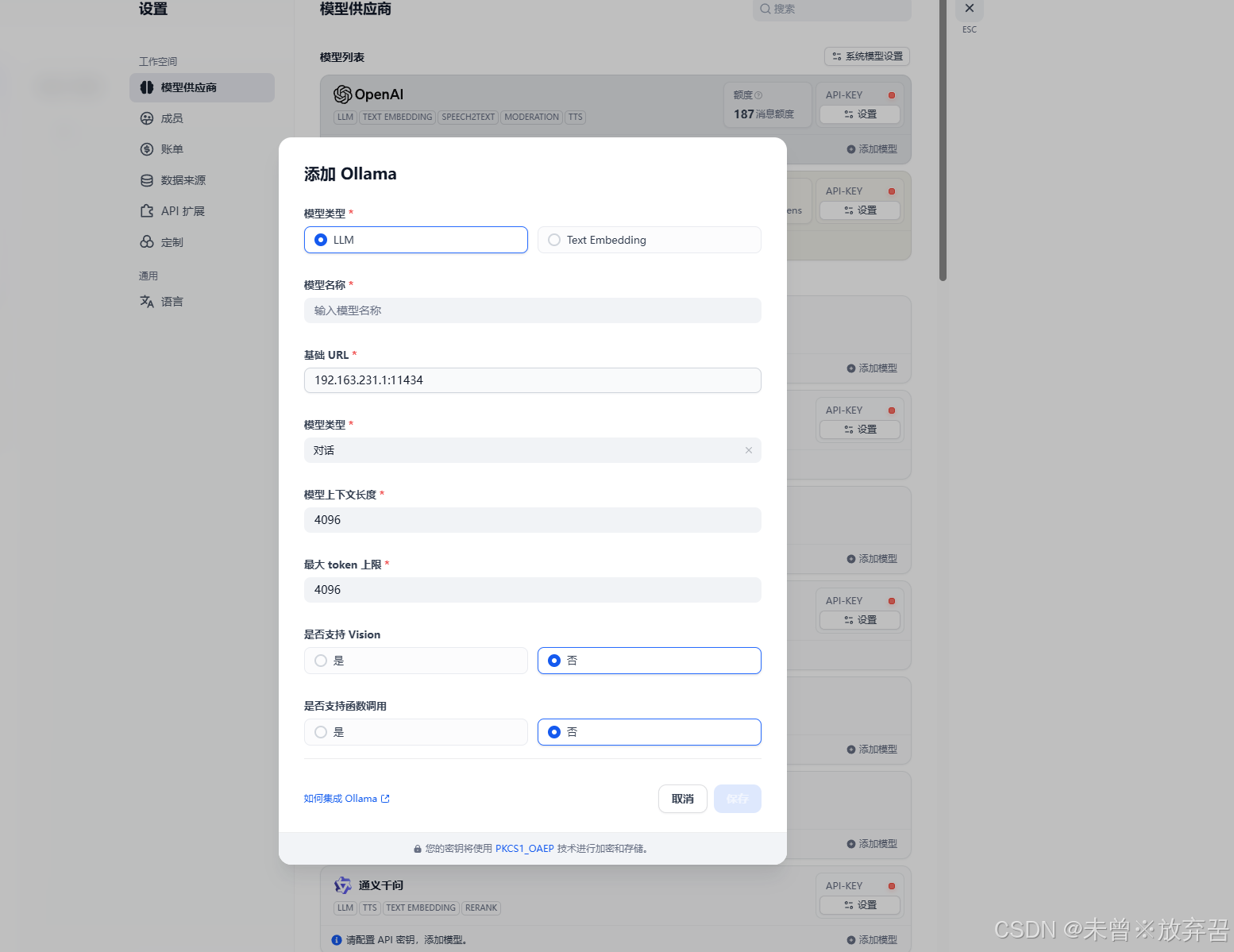Click the 通义千问 logo icon
This screenshot has height=952, width=1234.
[342, 885]
